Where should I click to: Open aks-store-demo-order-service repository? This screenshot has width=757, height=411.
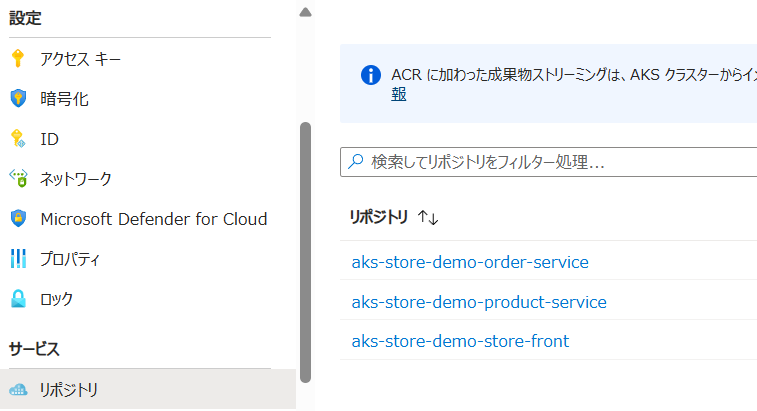[x=470, y=262]
